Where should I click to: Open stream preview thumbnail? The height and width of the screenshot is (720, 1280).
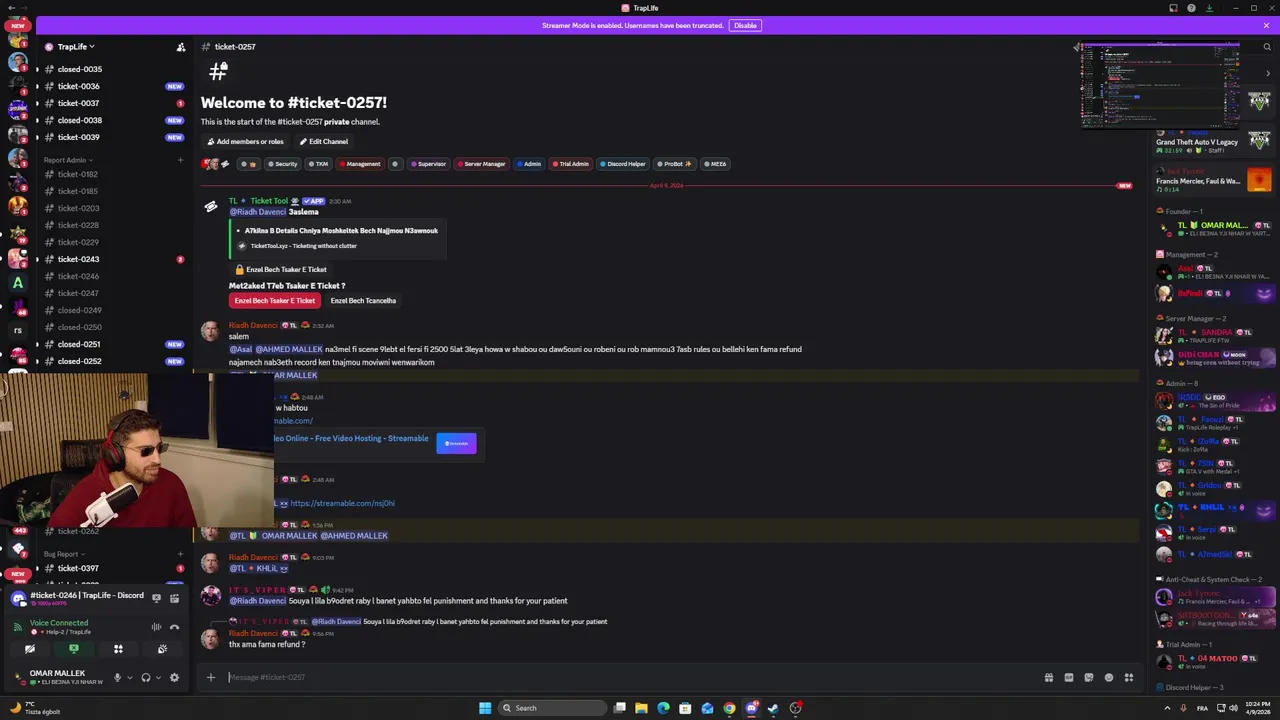[x=1160, y=85]
